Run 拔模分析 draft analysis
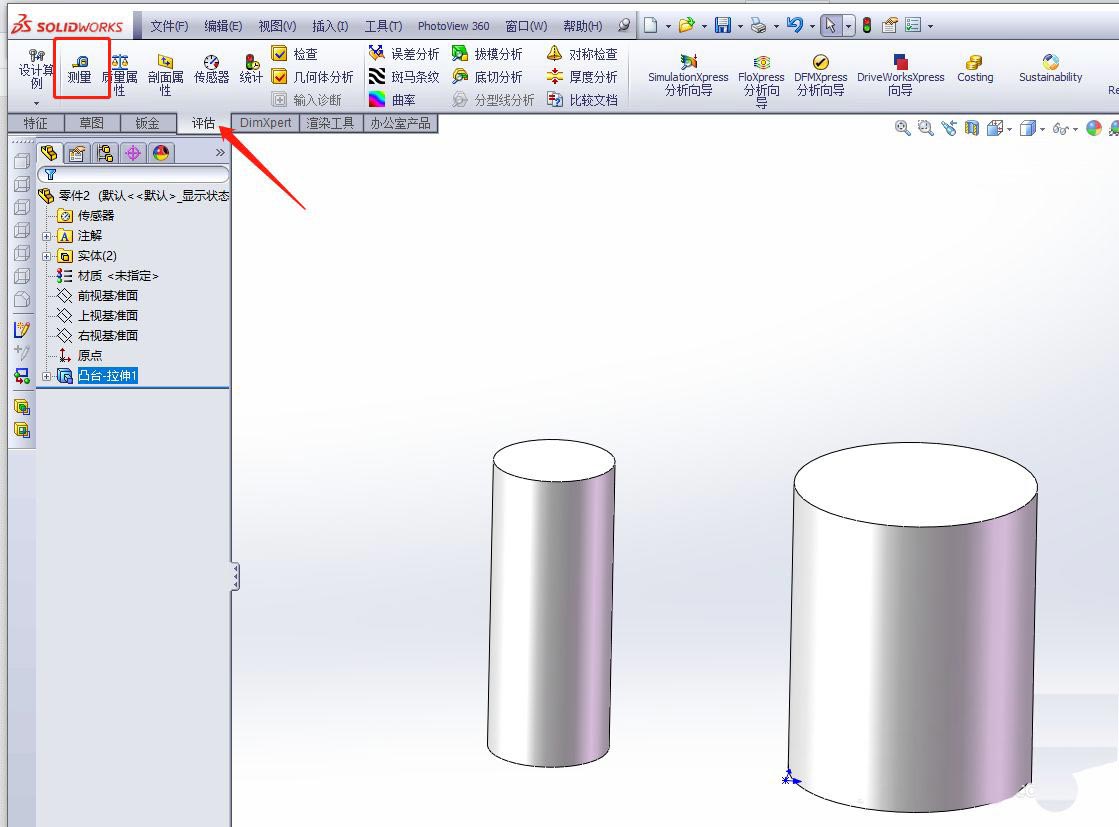Screen dimensions: 1119x827 click(x=487, y=54)
